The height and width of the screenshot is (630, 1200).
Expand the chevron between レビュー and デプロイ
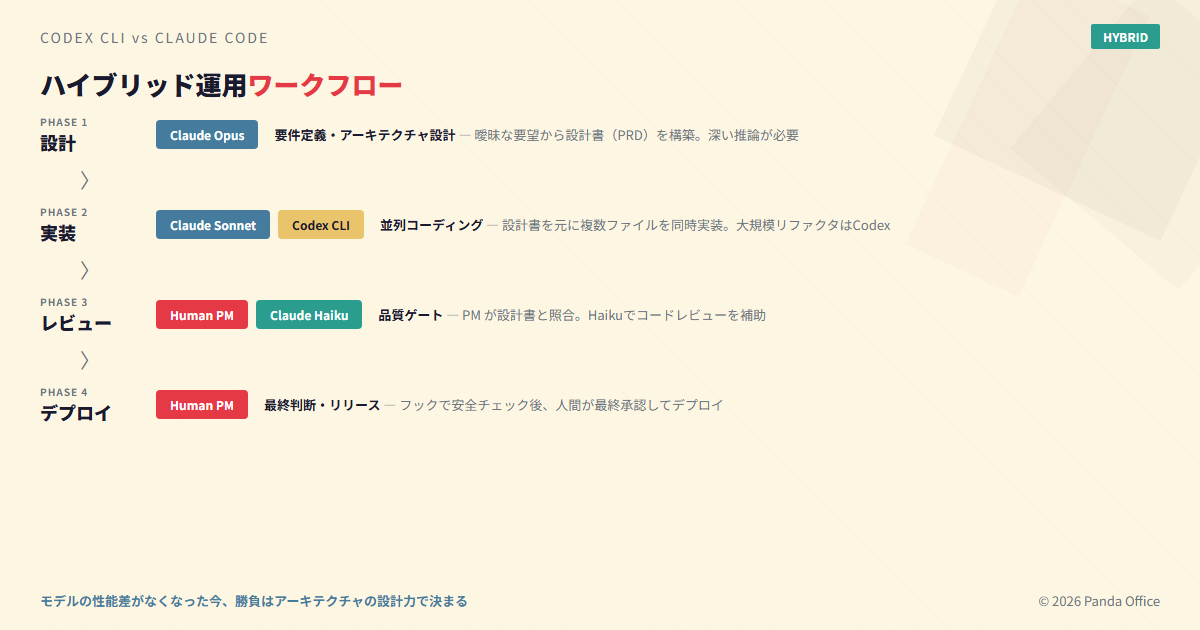tap(84, 359)
